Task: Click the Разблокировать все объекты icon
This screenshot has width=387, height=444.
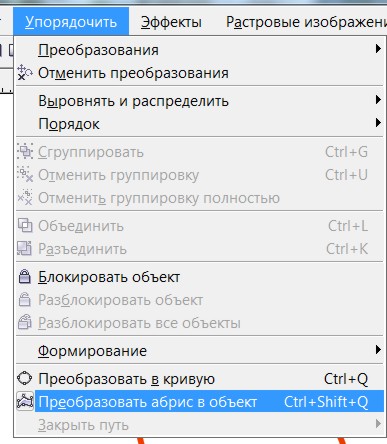Action: [25, 323]
